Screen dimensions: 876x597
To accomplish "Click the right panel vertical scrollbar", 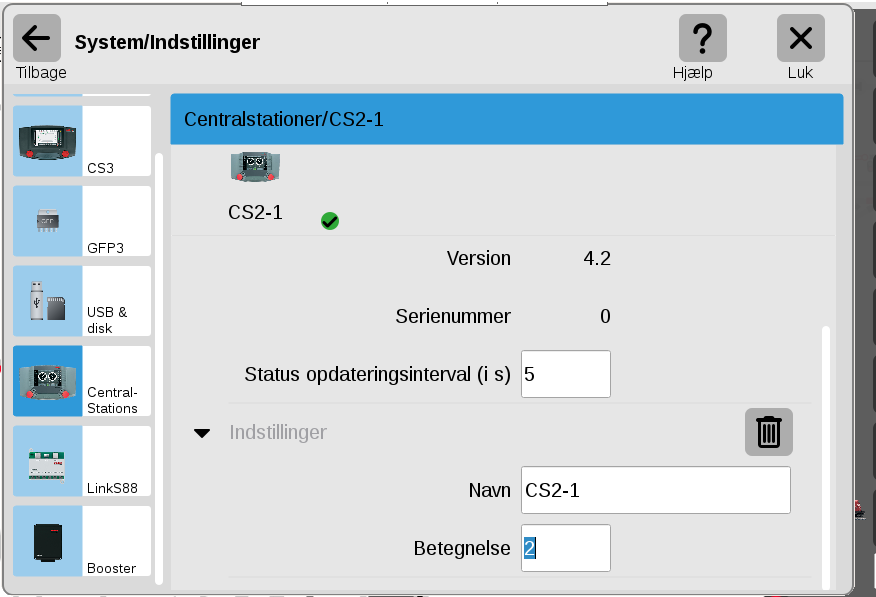I will pos(826,458).
